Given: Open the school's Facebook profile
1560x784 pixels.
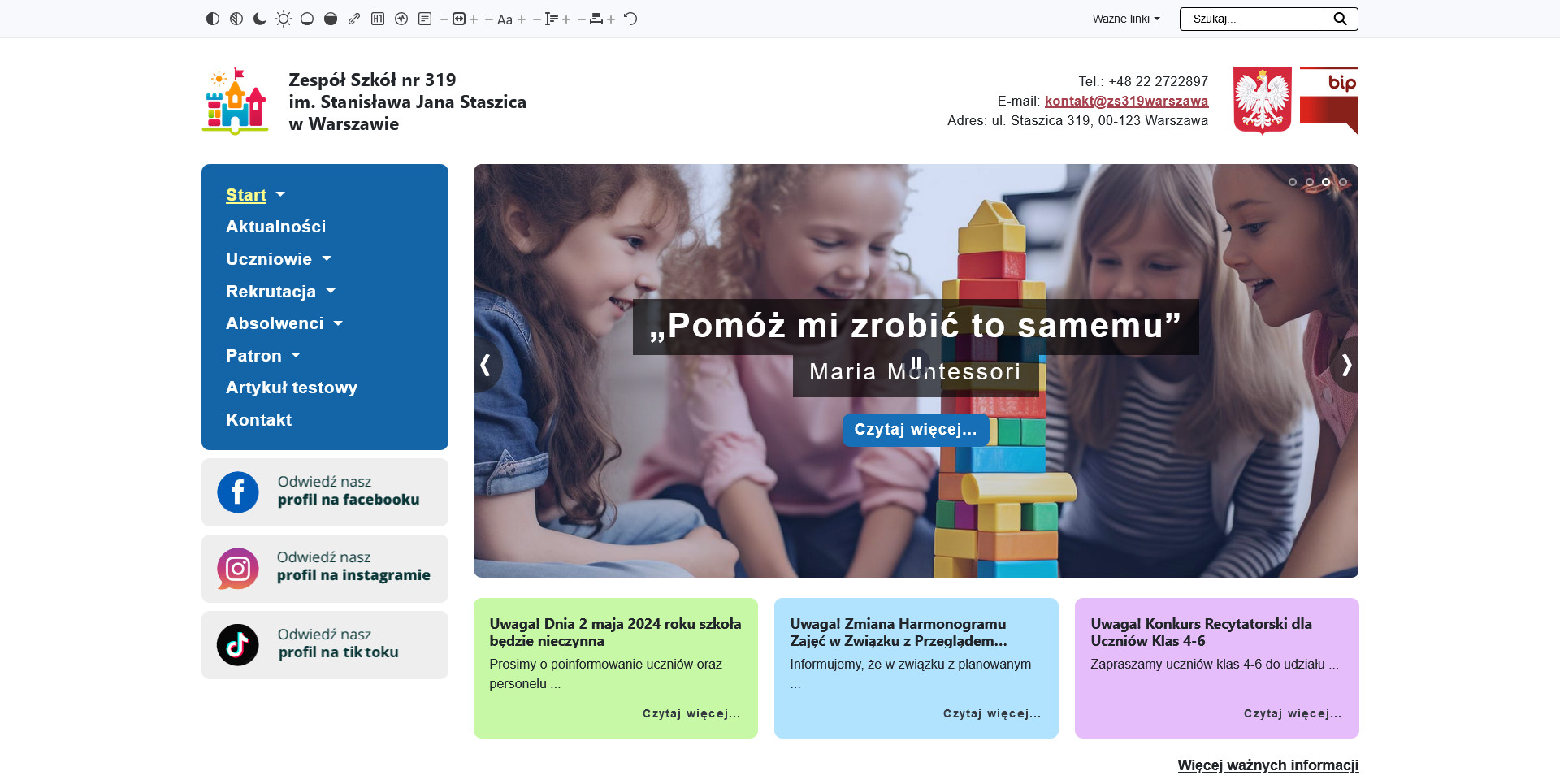Looking at the screenshot, I should [325, 492].
